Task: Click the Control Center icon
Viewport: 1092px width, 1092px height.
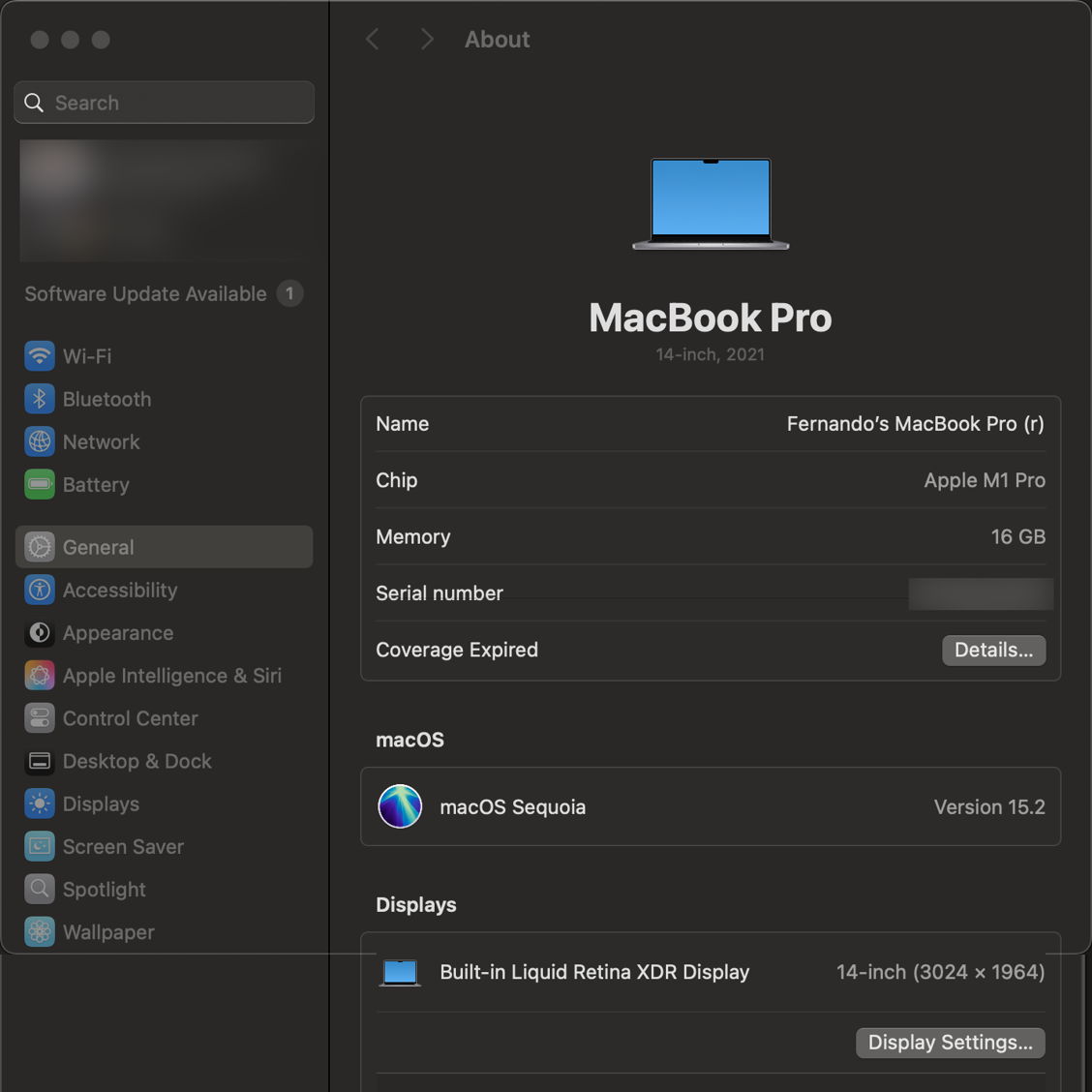Action: point(40,718)
